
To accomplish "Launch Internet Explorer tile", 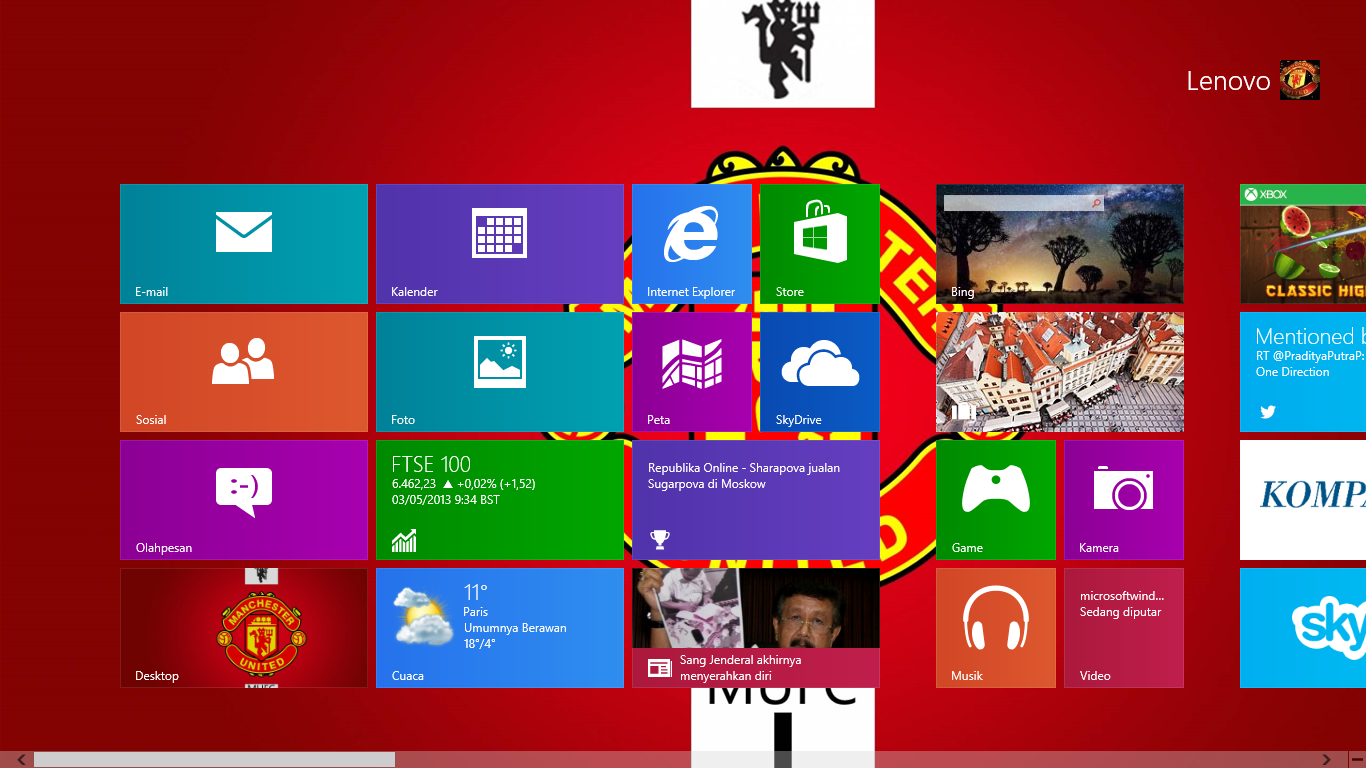I will (692, 244).
